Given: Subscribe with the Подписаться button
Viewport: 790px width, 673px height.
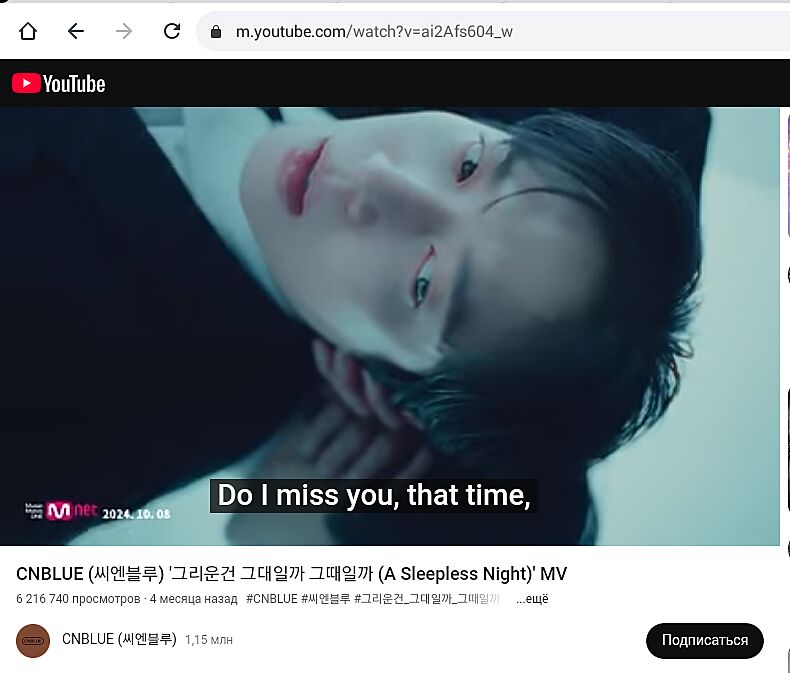Looking at the screenshot, I should (x=704, y=640).
